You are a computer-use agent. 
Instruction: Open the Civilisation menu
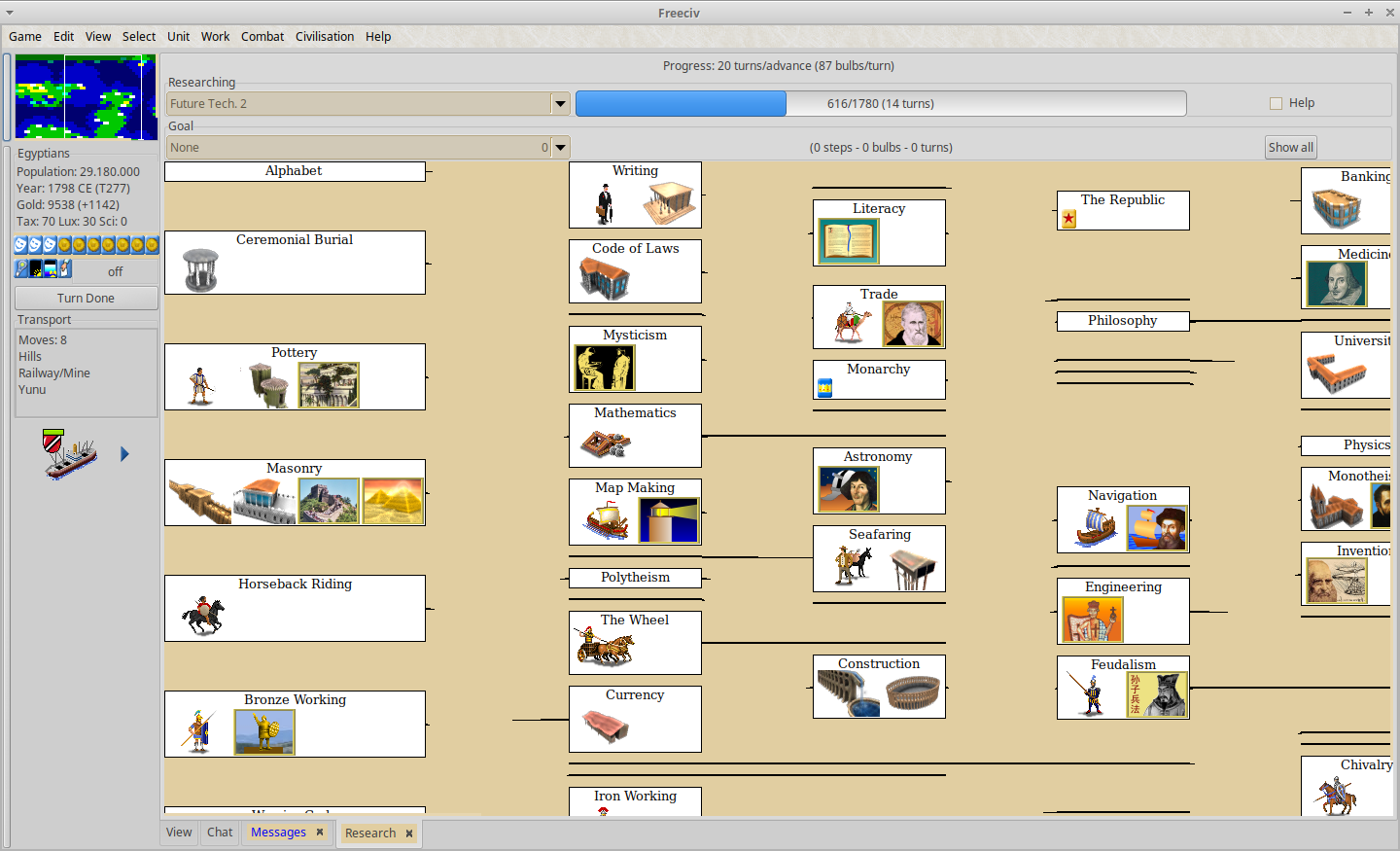(325, 37)
